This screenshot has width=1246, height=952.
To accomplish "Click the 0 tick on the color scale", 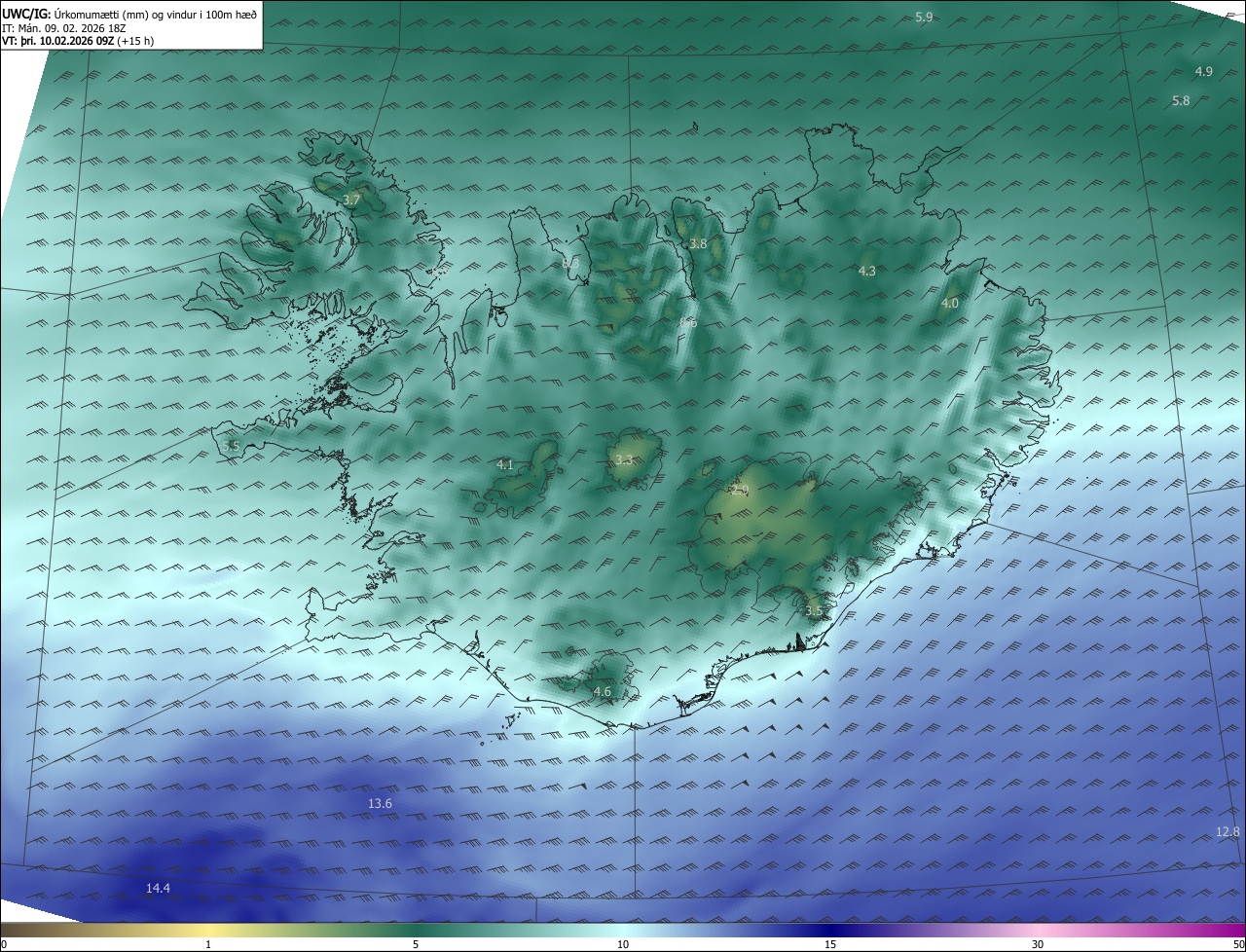I will tap(3, 944).
